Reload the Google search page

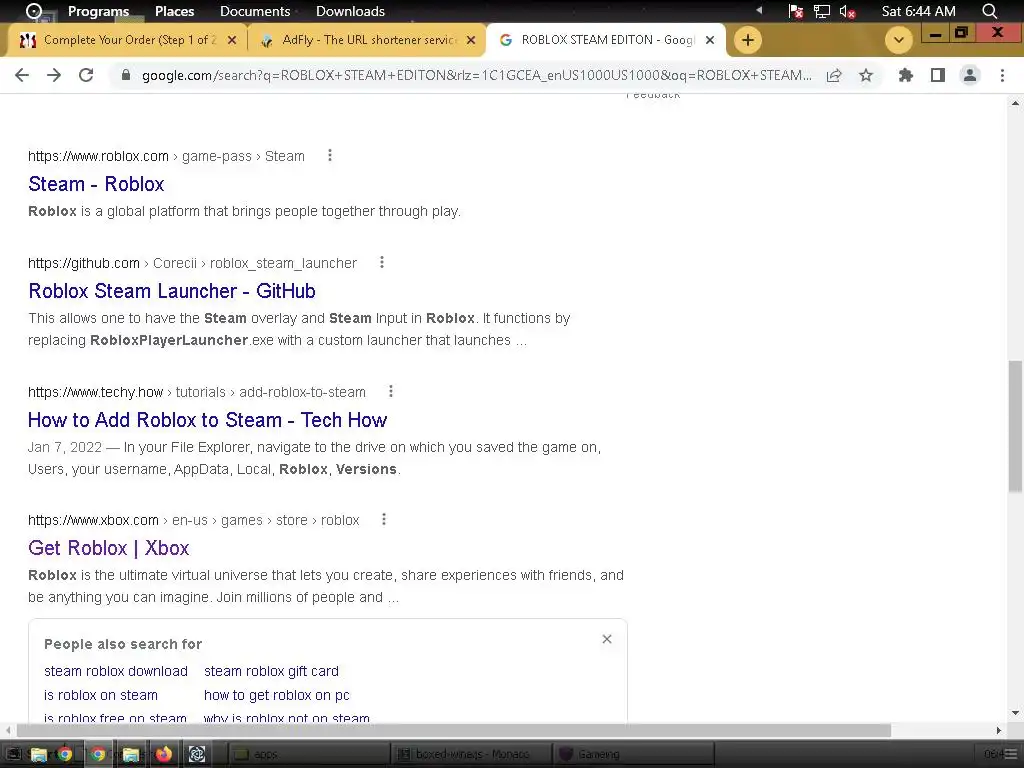tap(86, 75)
